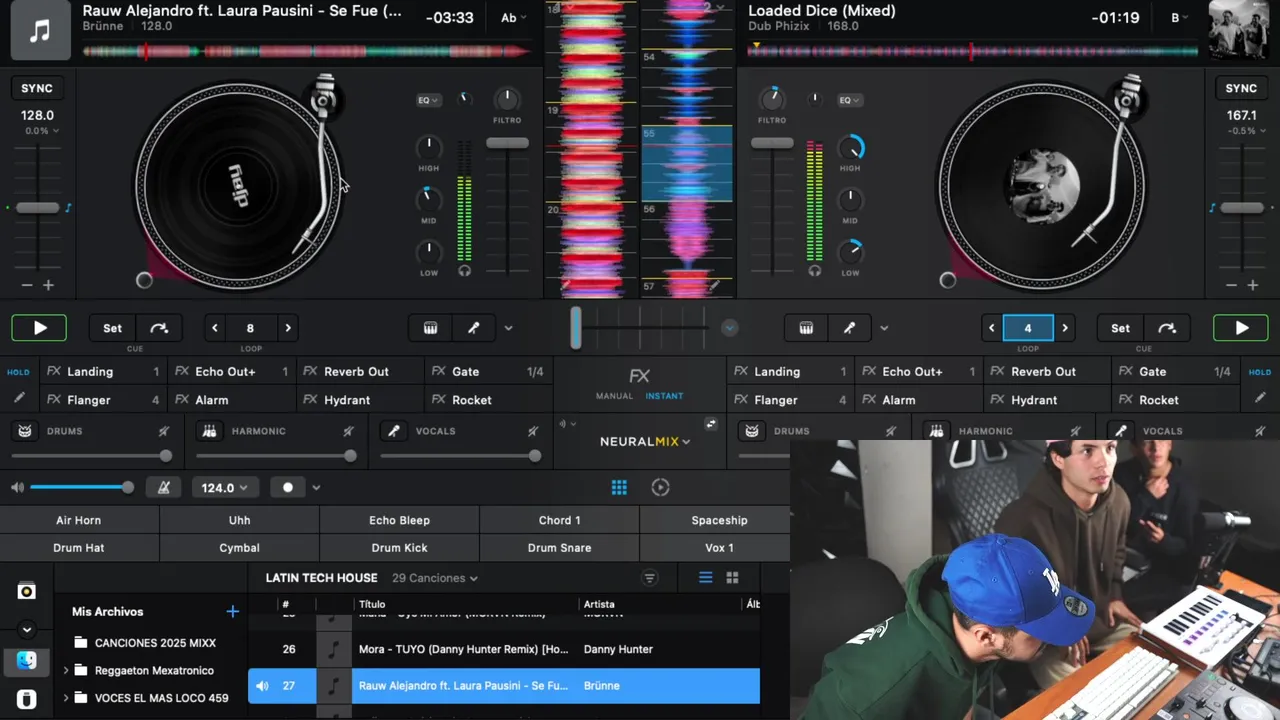Toggle HOLD on left FX panel

(18, 372)
